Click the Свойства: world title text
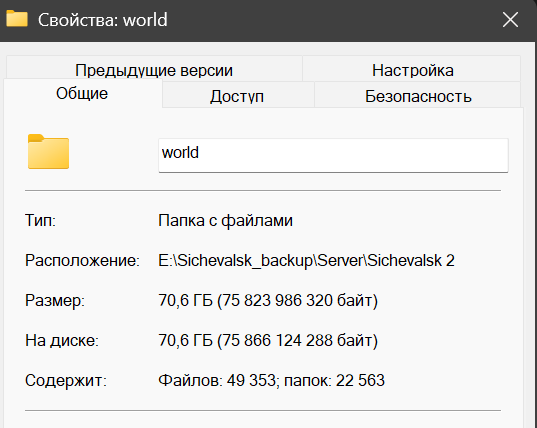Image resolution: width=537 pixels, height=428 pixels. click(103, 20)
